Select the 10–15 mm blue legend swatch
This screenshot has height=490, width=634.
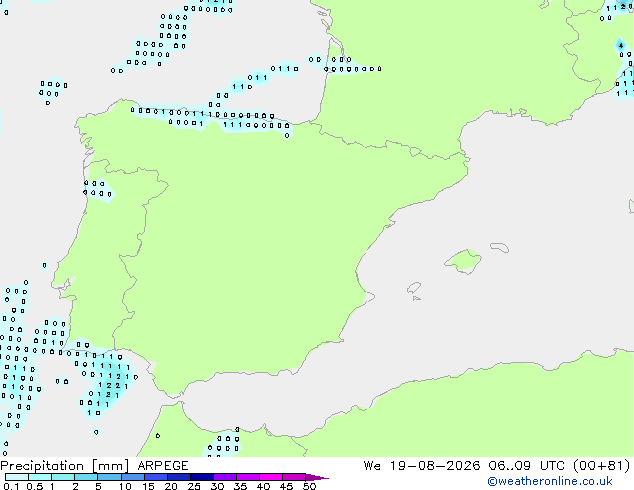coord(132,477)
